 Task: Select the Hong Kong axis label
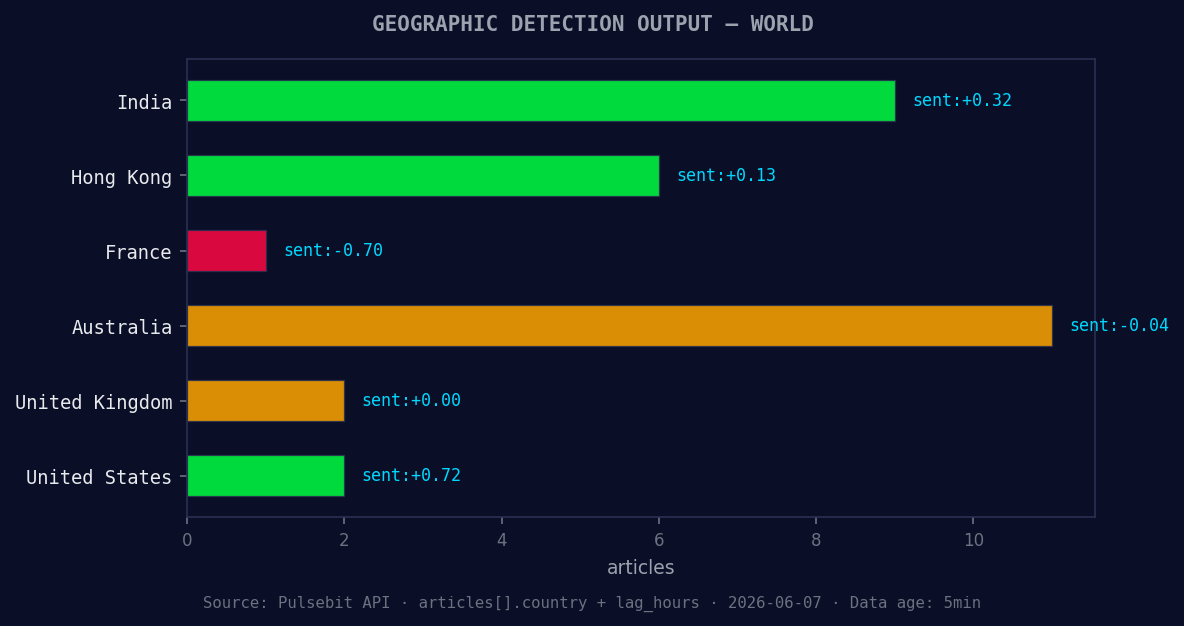[x=122, y=177]
